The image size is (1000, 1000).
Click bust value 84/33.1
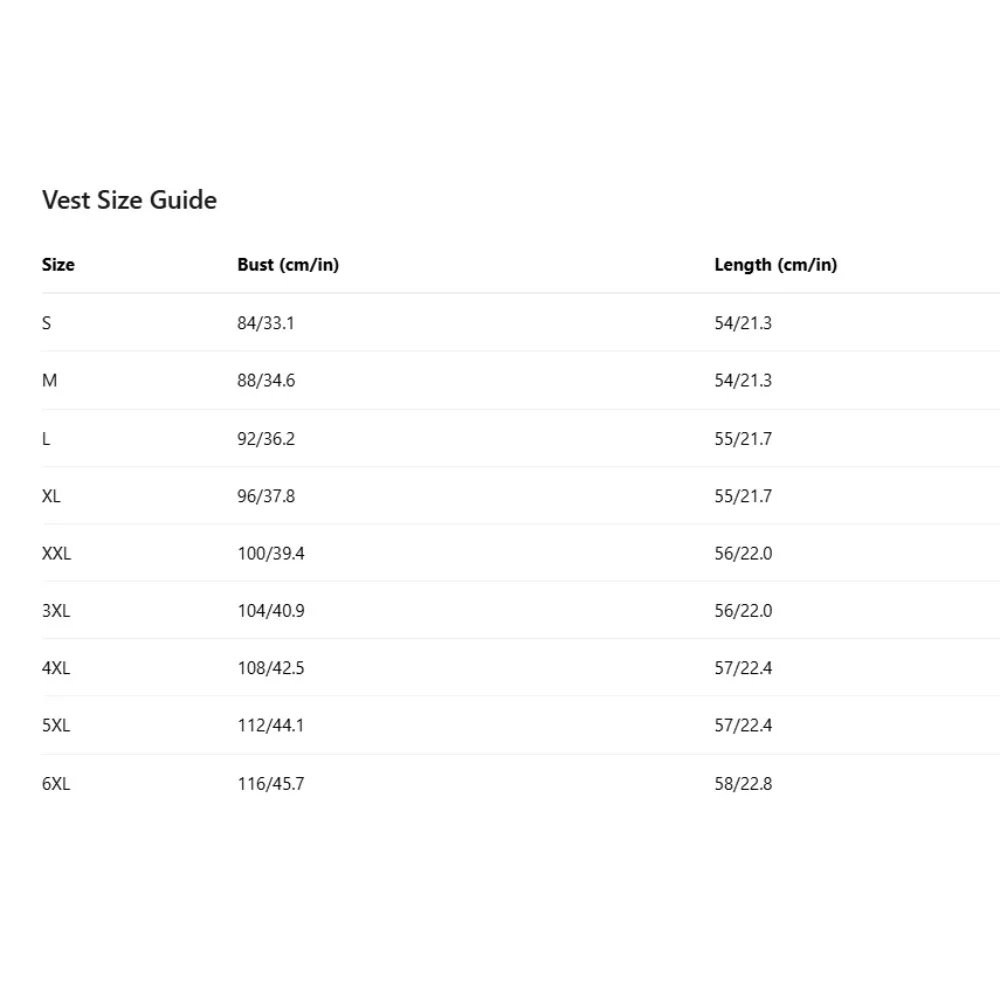pyautogui.click(x=266, y=323)
